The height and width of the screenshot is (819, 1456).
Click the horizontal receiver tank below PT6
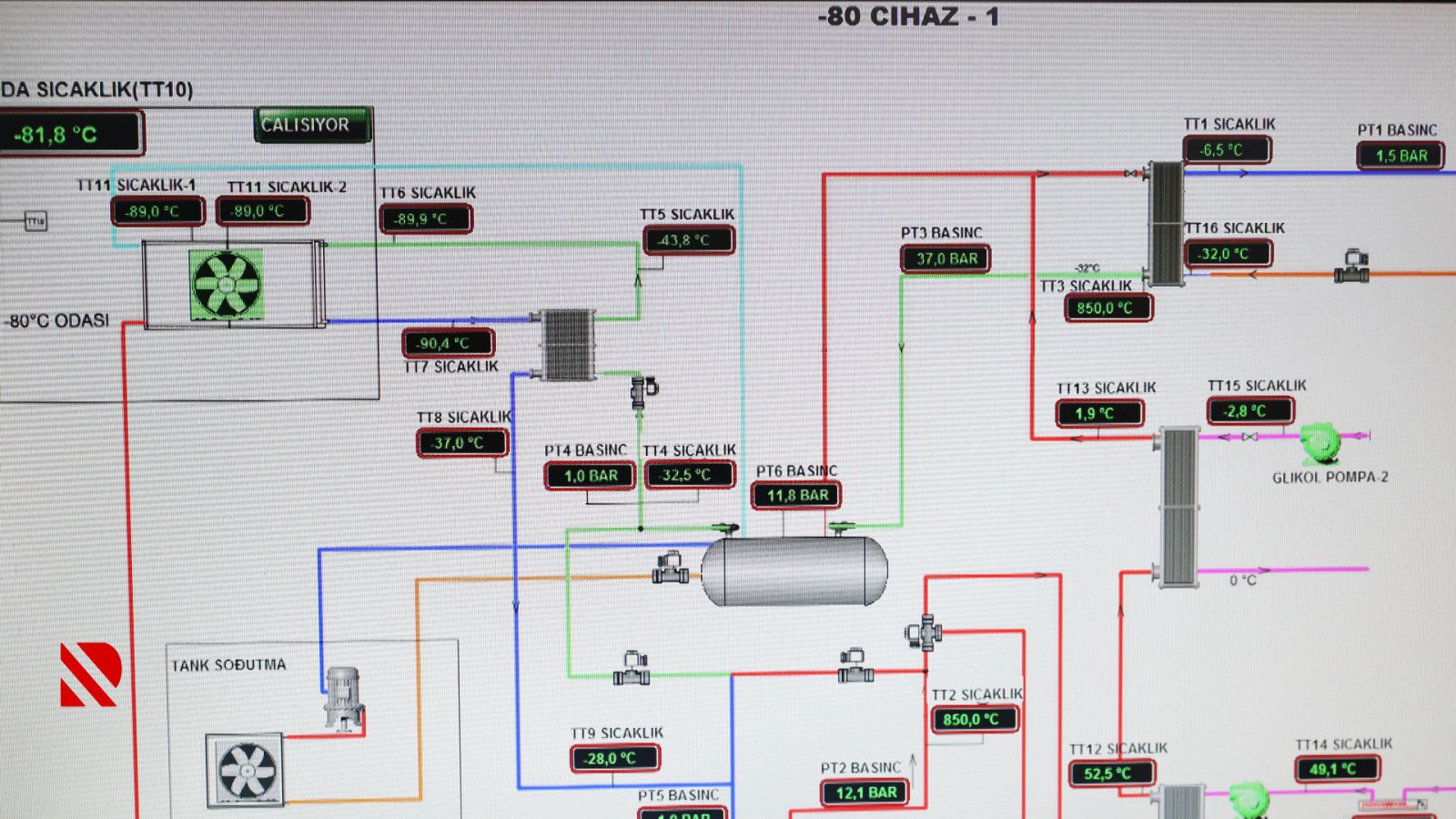[x=794, y=571]
